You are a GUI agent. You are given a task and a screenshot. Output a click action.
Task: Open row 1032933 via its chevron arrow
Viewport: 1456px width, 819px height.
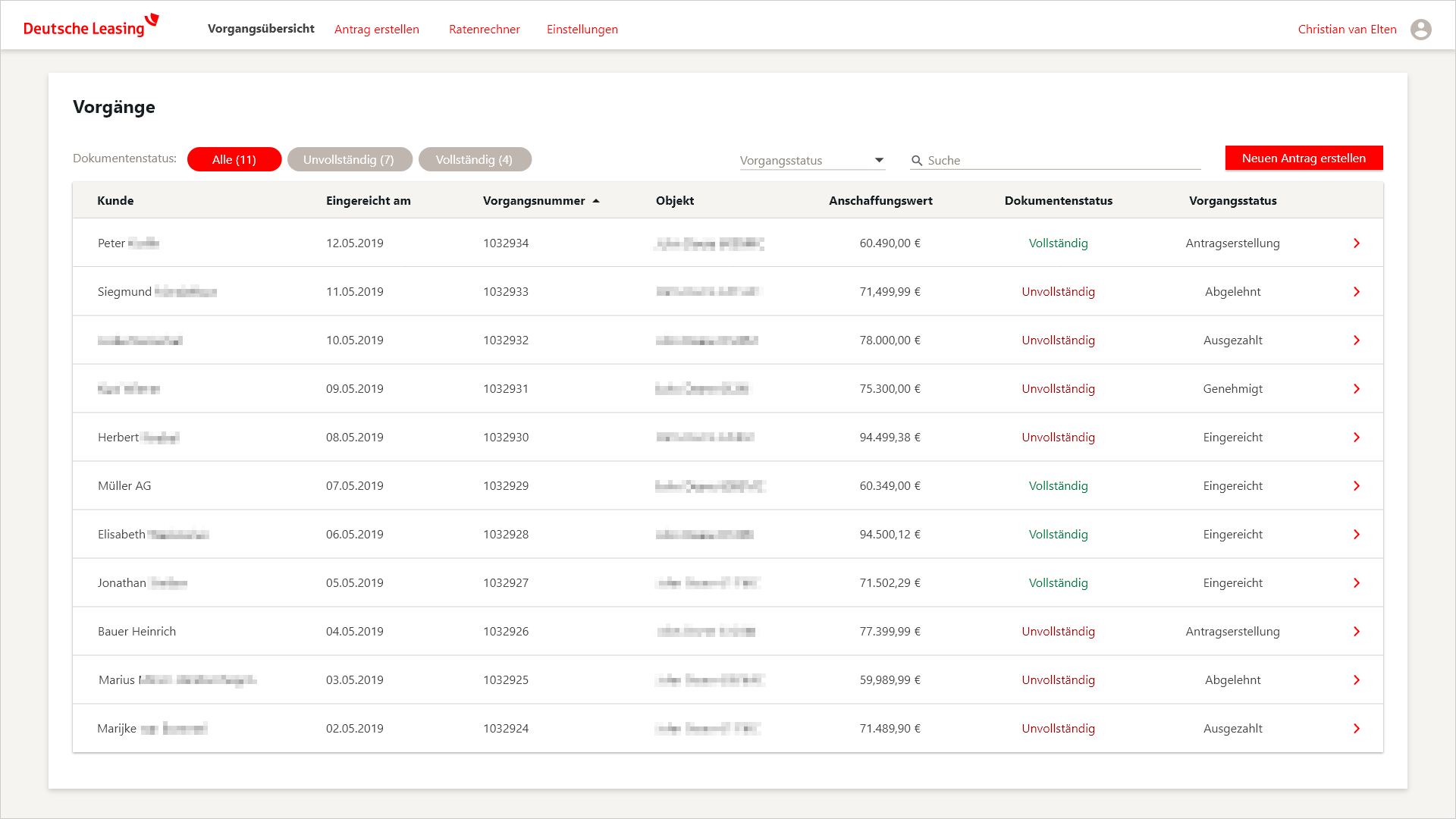1356,292
